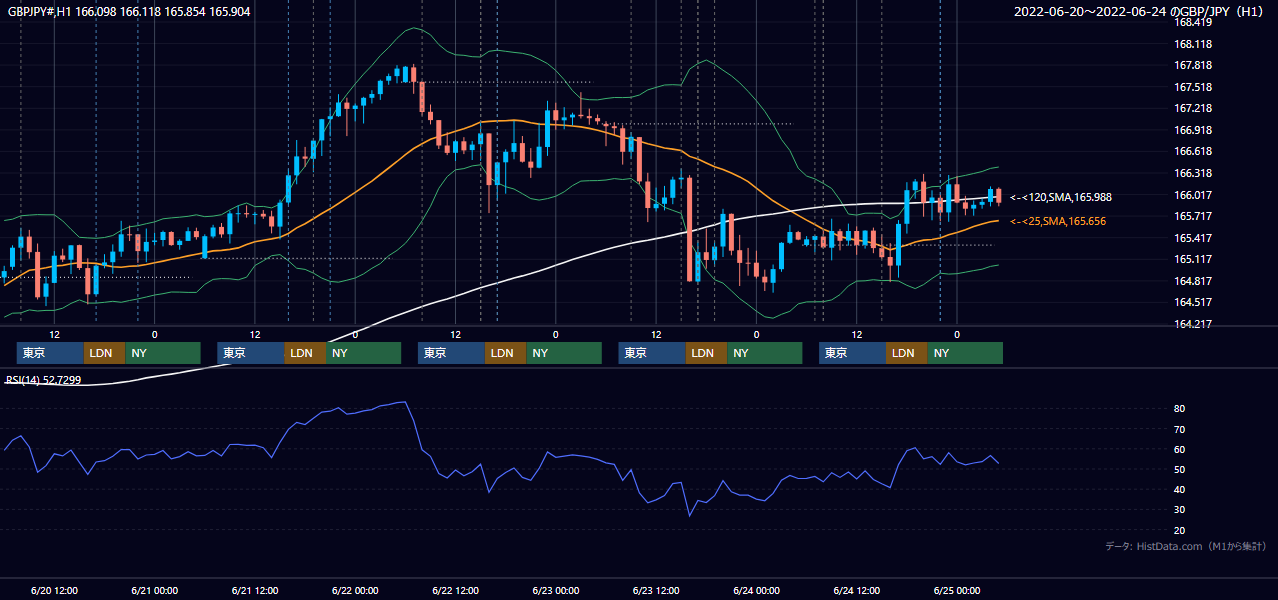The image size is (1278, 600).
Task: Click price axis value 165.717
Action: pyautogui.click(x=1192, y=216)
